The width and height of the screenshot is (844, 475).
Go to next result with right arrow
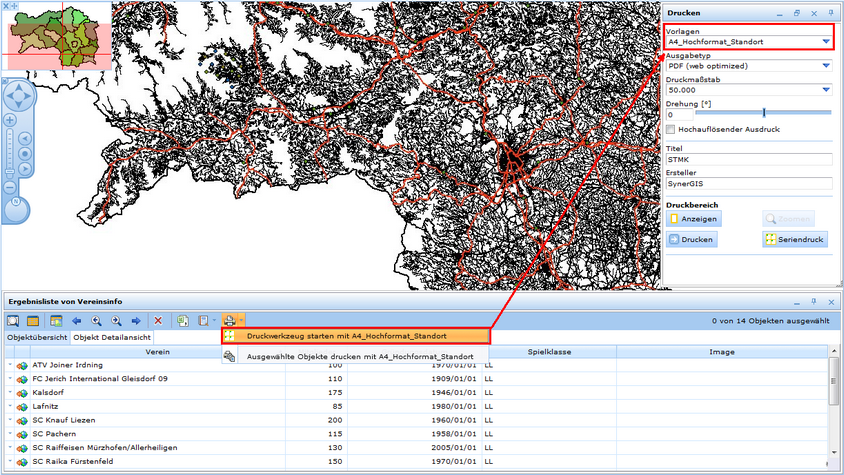tap(135, 320)
